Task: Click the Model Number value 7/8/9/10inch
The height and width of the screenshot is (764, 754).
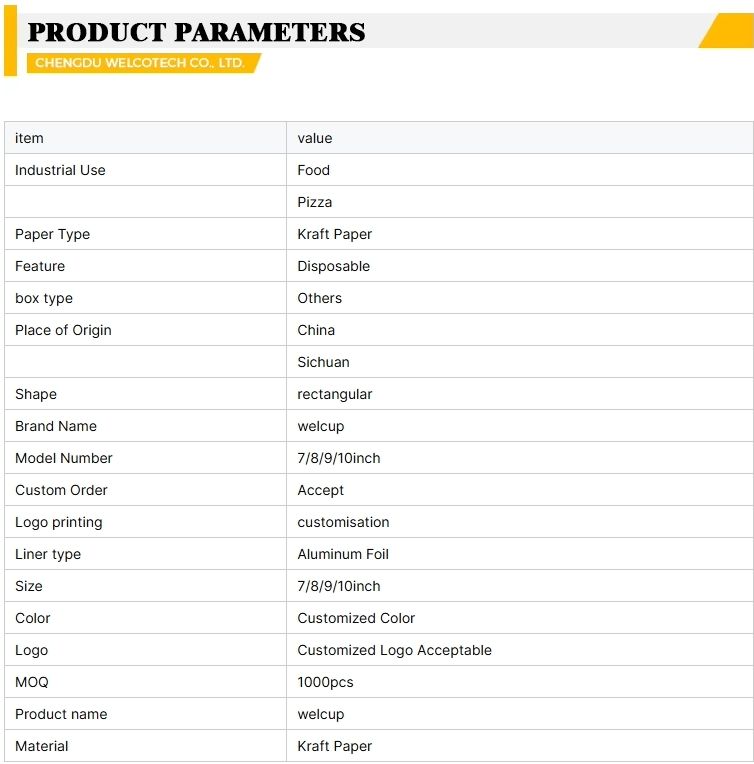Action: (x=339, y=458)
